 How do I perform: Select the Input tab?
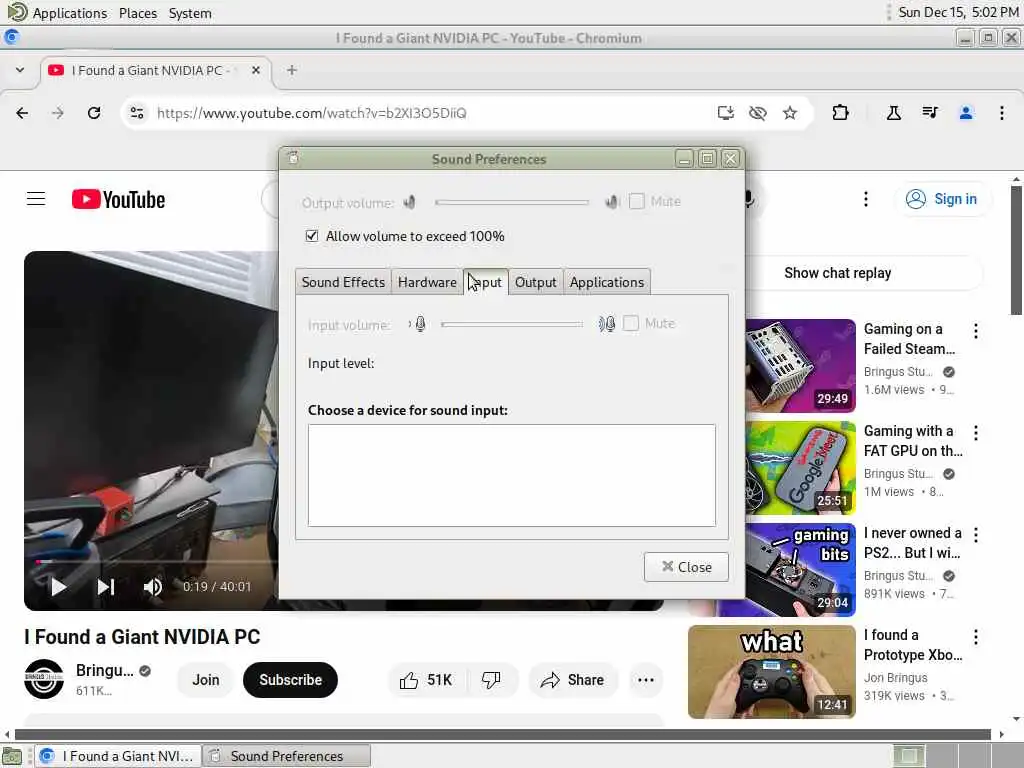point(486,282)
